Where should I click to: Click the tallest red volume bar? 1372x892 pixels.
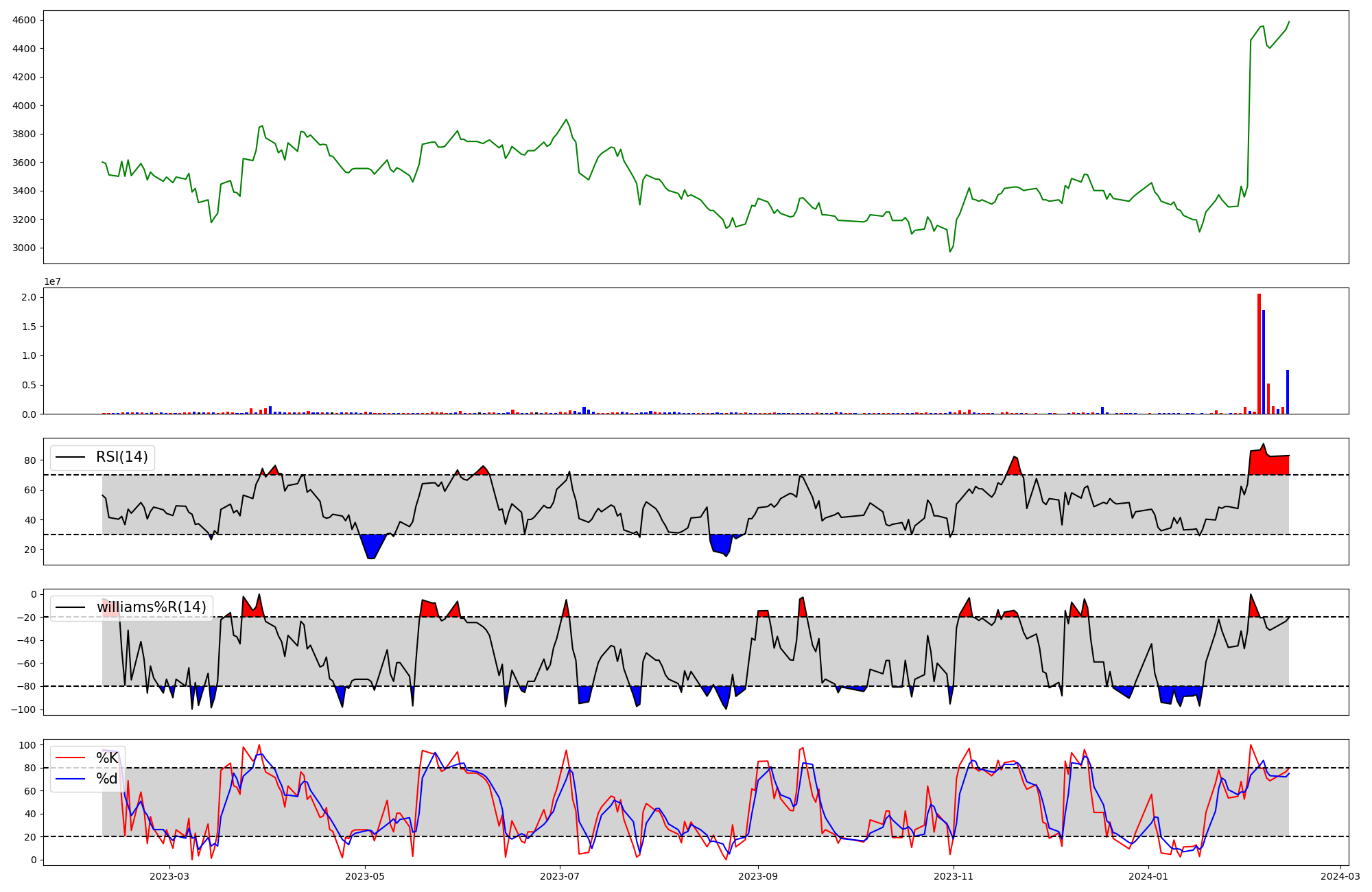point(1259,354)
